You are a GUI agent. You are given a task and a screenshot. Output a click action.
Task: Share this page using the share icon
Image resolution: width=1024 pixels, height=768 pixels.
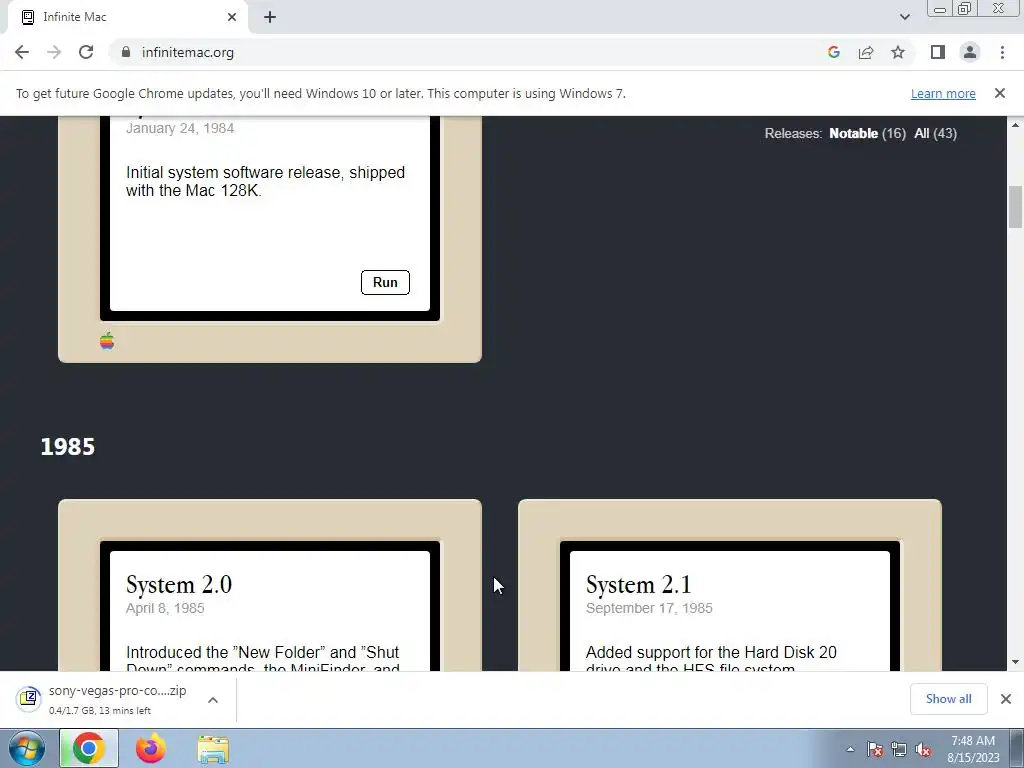click(x=866, y=52)
